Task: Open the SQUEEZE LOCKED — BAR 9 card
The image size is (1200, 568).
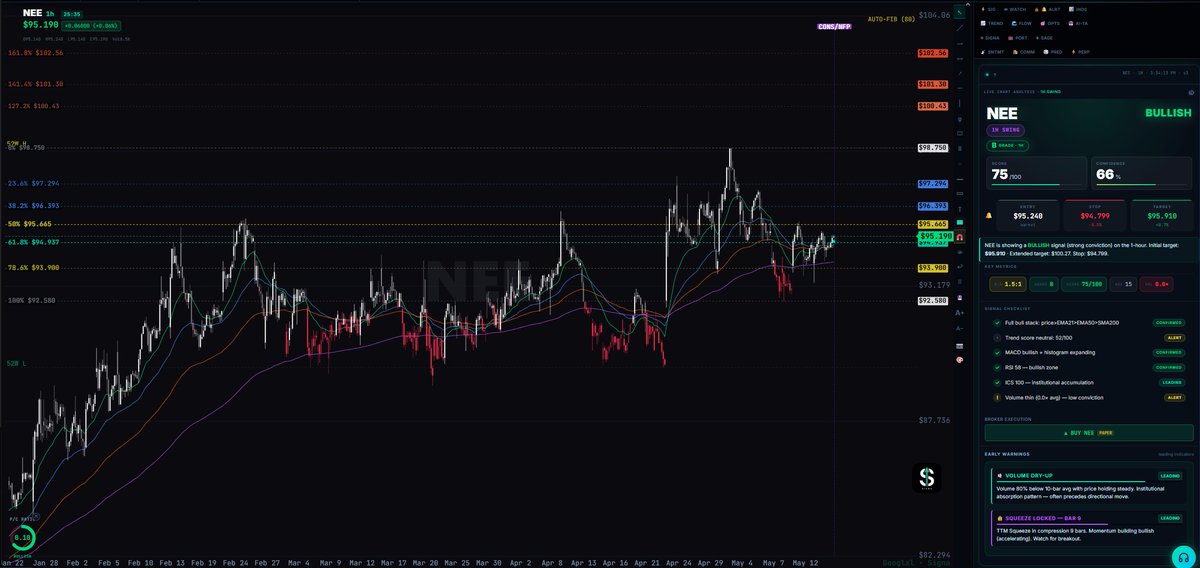Action: coord(1090,529)
